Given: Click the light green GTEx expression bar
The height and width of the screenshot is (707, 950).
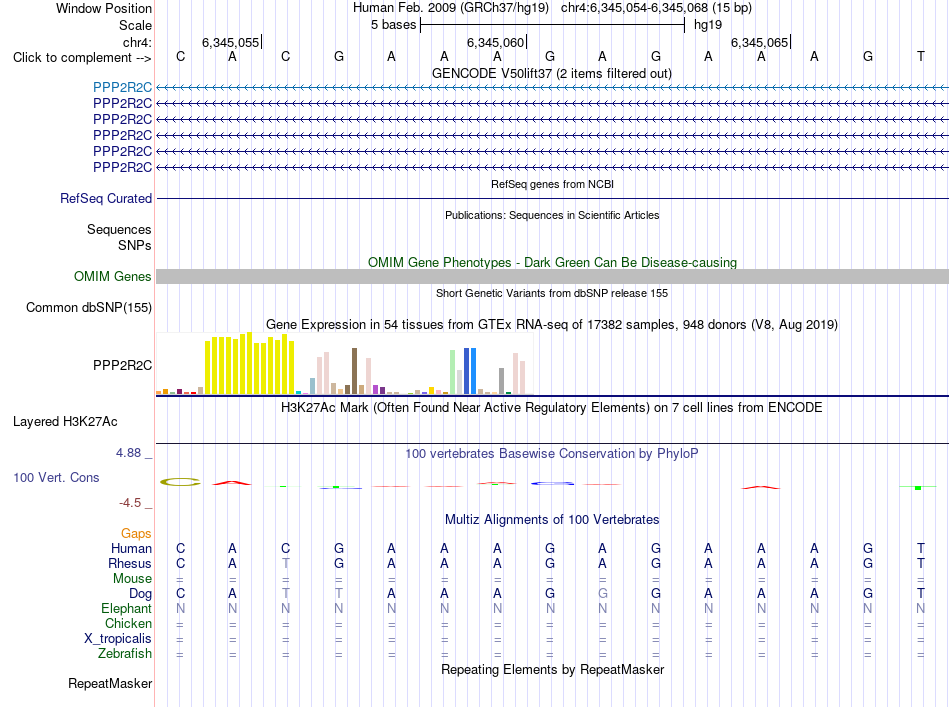Looking at the screenshot, I should [452, 372].
